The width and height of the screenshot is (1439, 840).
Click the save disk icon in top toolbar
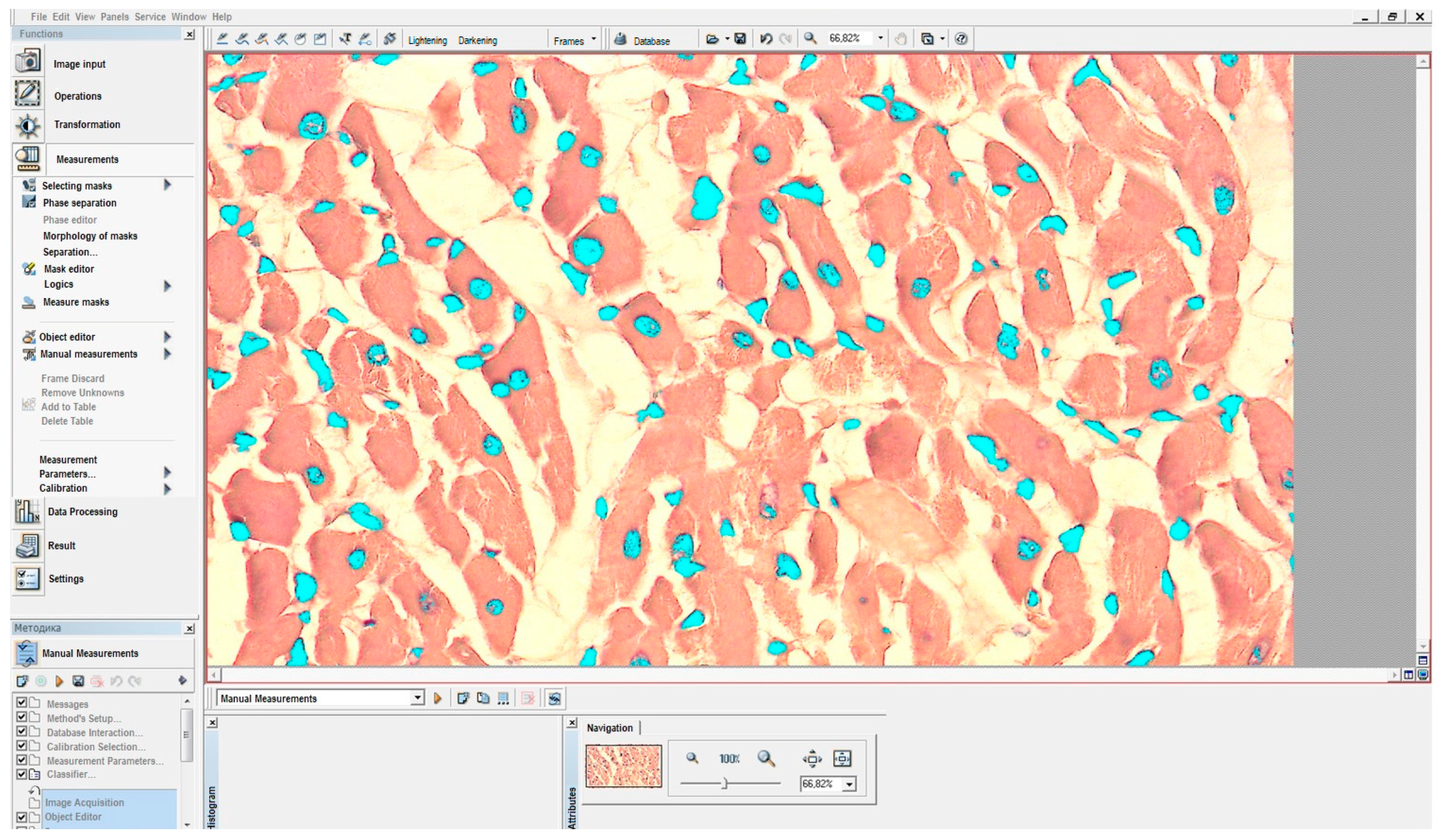[x=740, y=39]
